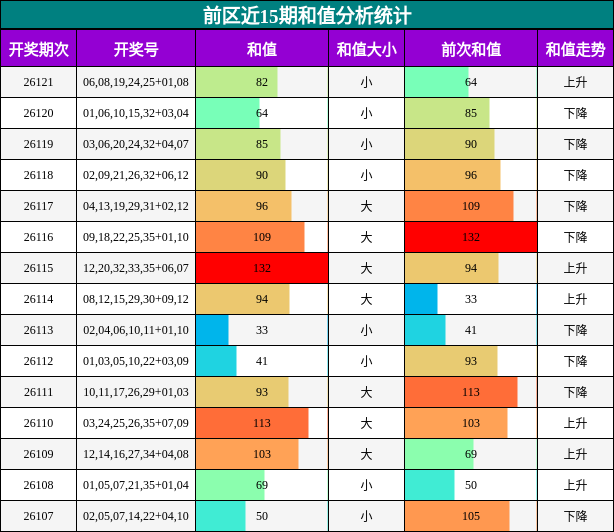This screenshot has width=614, height=532.
Task: Select the '前次和值' column header
Action: [x=471, y=49]
